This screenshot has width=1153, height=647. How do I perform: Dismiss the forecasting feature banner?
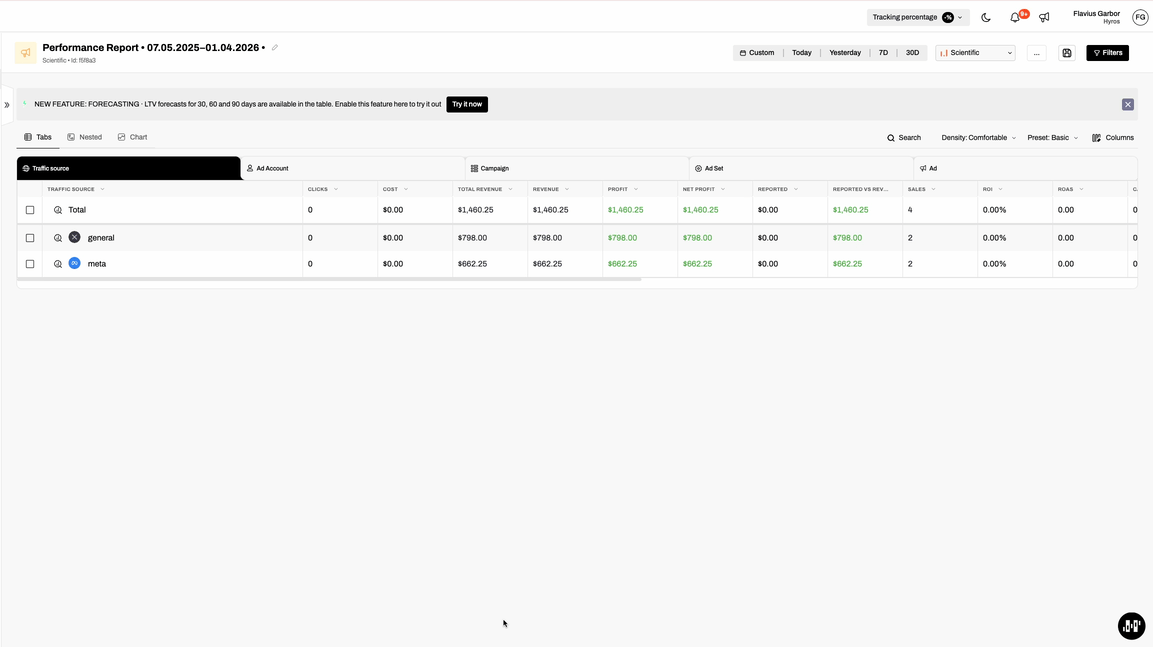(1127, 104)
